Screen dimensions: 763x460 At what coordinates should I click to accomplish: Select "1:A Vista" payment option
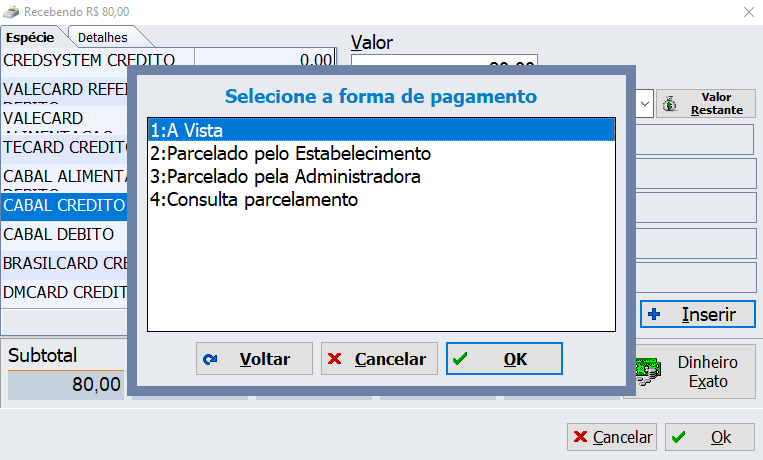(380, 130)
